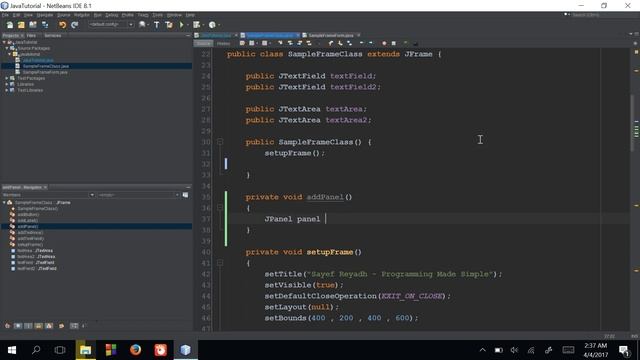Fold the setupFrame method on line 41

(220, 263)
